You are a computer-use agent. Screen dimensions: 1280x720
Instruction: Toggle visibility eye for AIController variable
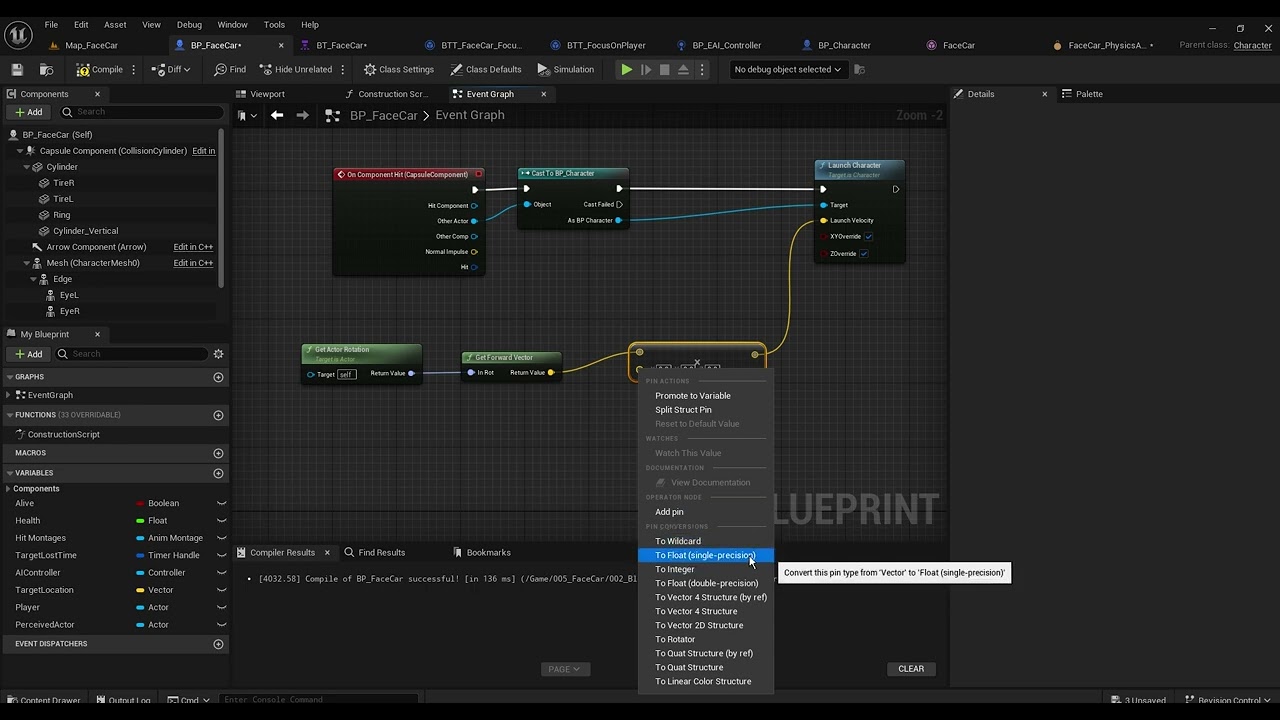click(222, 573)
